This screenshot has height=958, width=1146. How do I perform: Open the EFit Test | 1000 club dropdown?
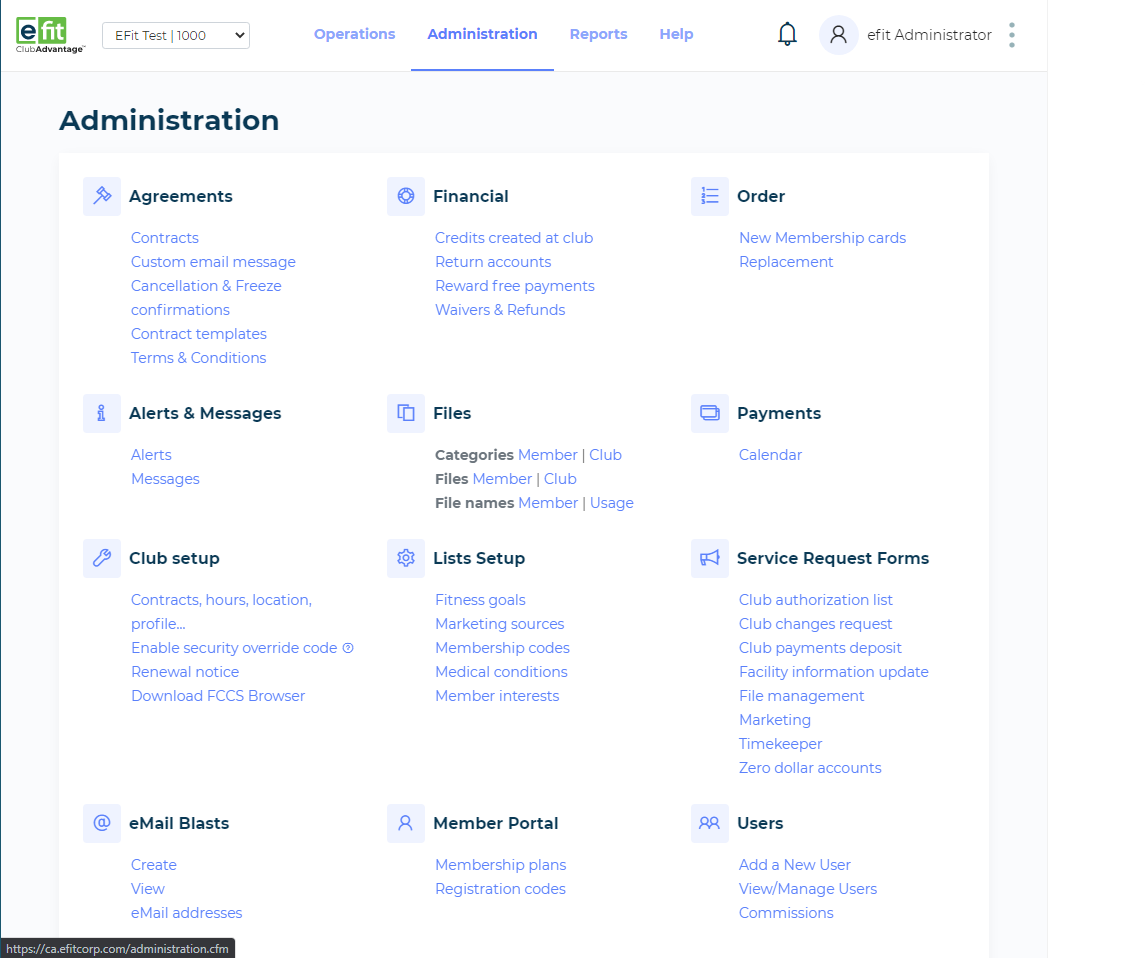pyautogui.click(x=175, y=35)
